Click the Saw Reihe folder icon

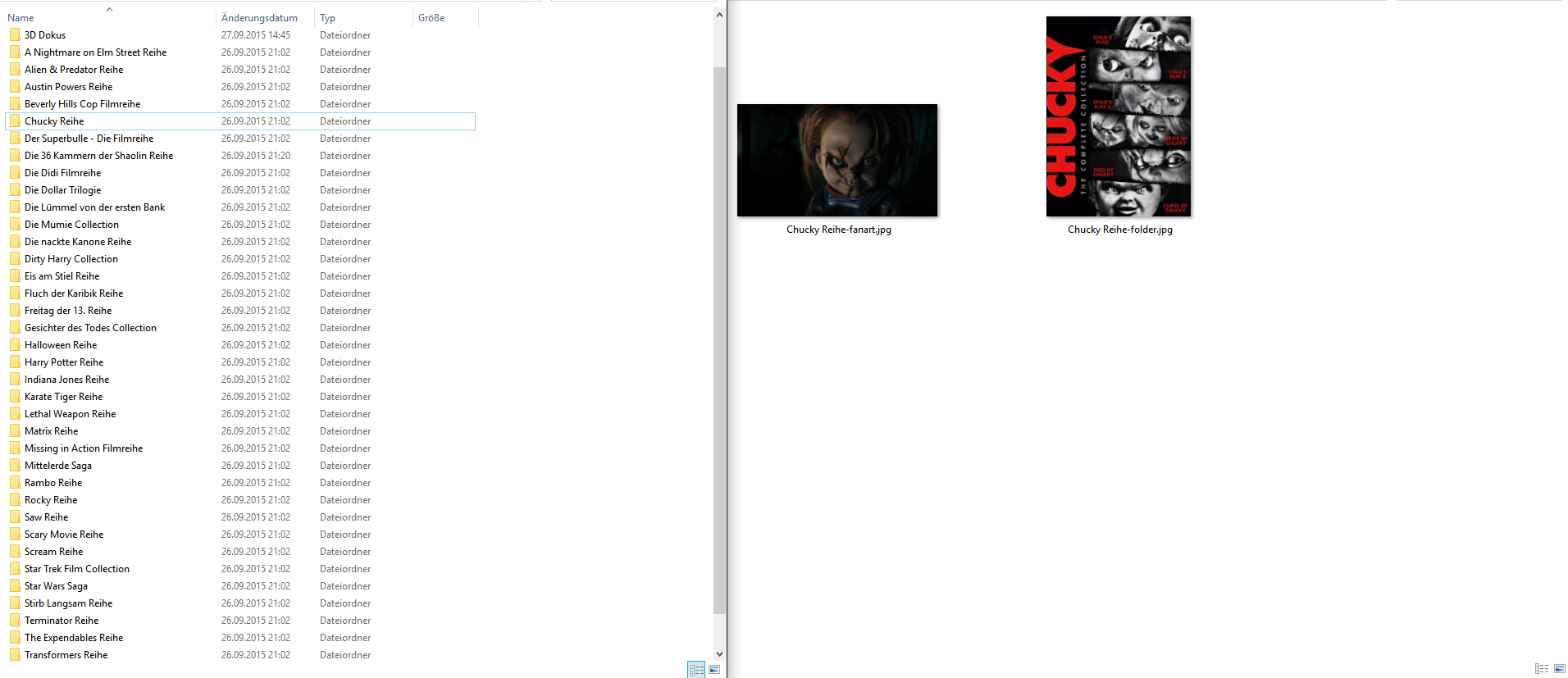[x=15, y=517]
